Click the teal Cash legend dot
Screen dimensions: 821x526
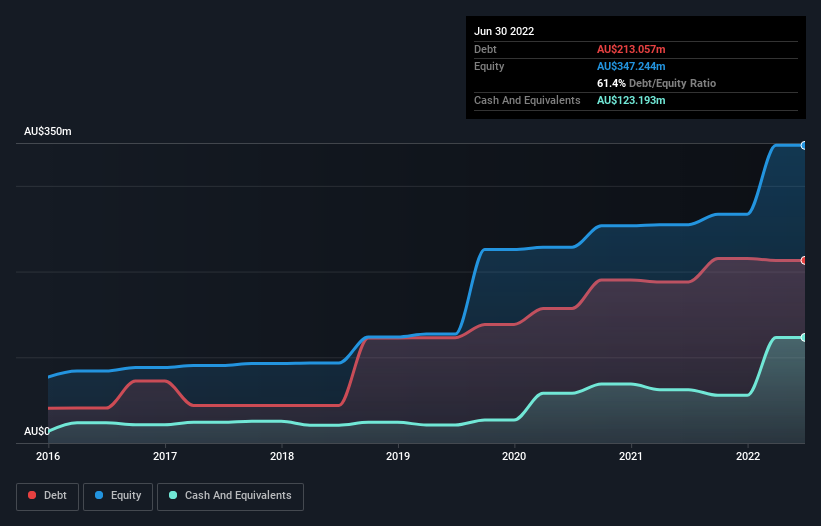(173, 495)
